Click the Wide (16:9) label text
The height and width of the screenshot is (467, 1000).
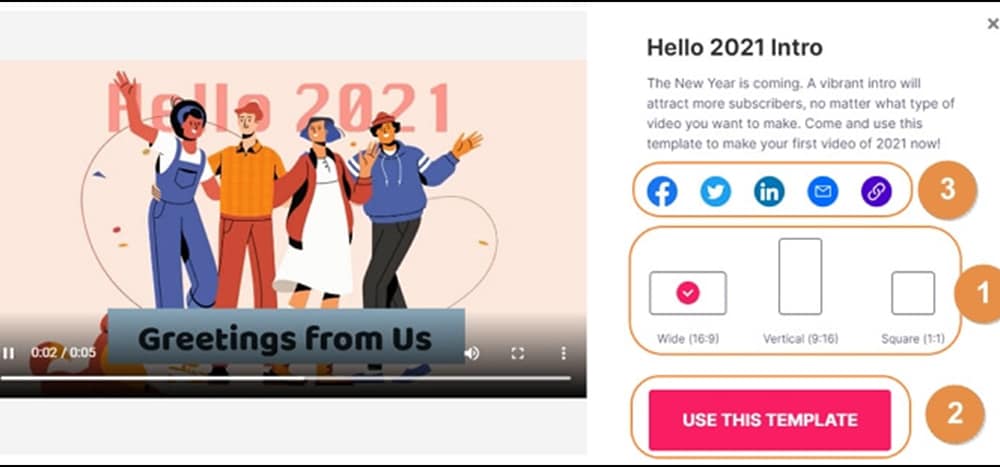688,339
